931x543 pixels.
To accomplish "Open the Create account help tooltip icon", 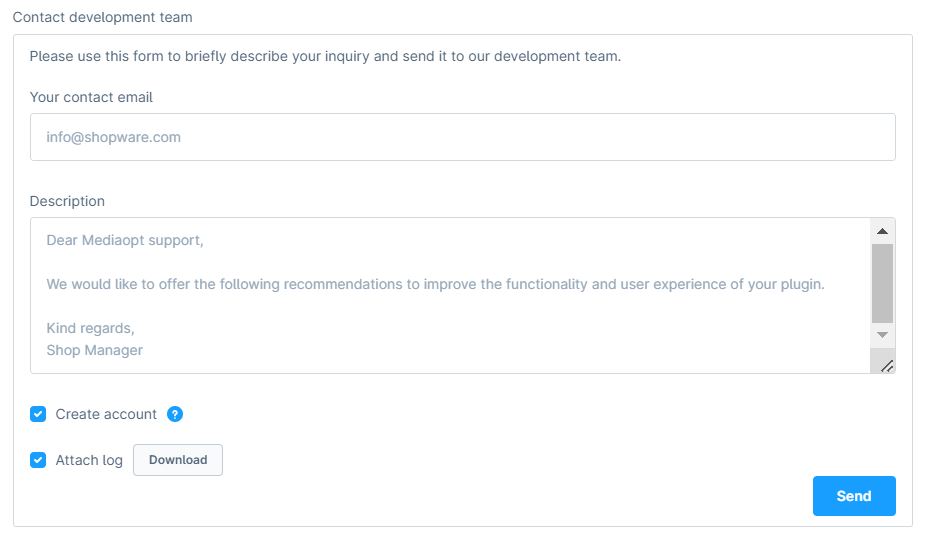I will click(175, 414).
